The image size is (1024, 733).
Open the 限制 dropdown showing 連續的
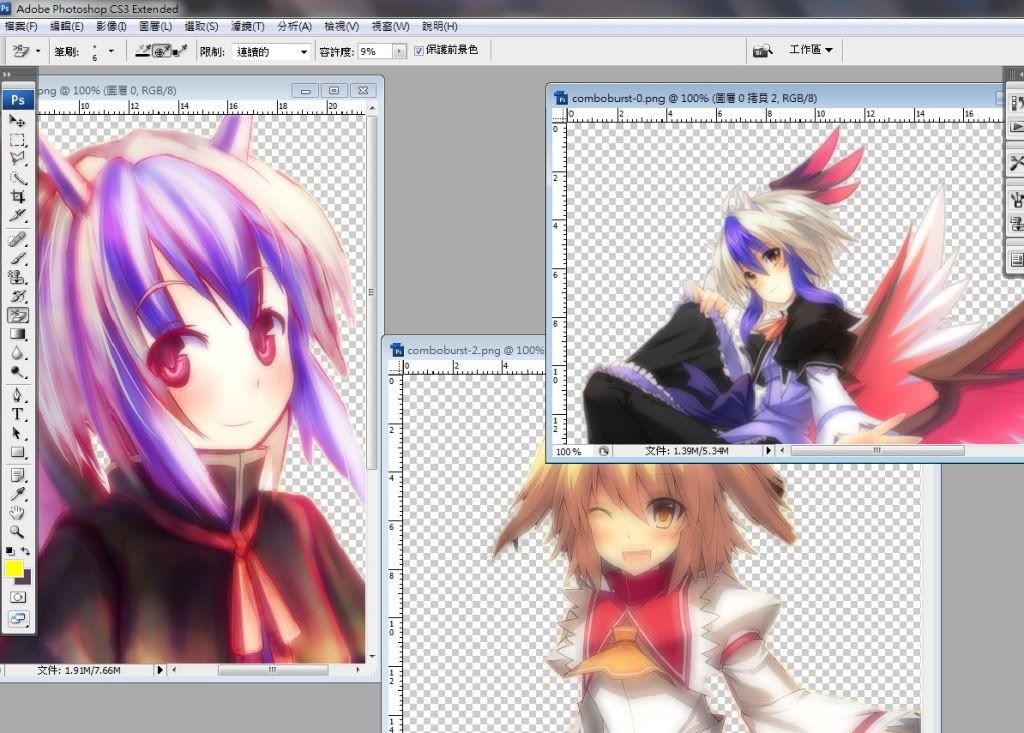(x=271, y=52)
